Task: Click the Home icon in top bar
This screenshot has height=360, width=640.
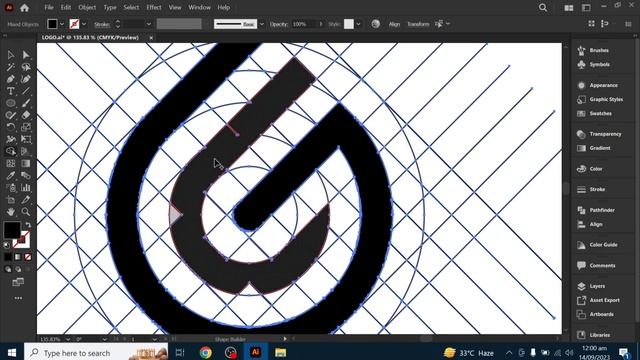Action: (24, 7)
